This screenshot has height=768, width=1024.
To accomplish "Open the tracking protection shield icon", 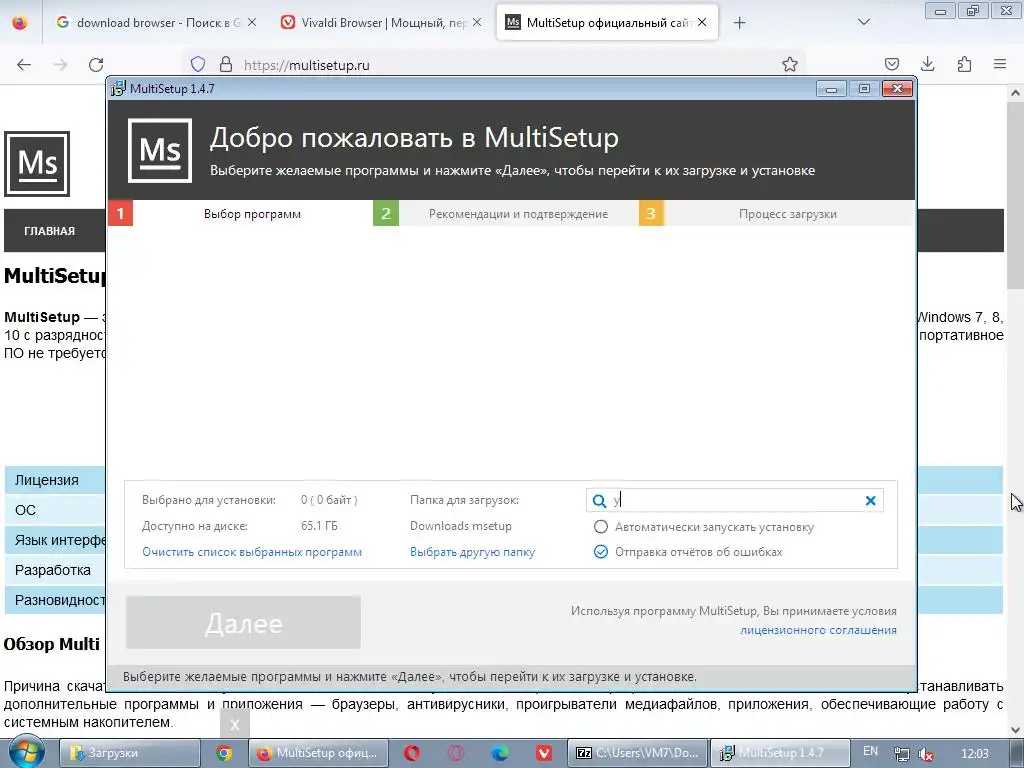I will (198, 64).
